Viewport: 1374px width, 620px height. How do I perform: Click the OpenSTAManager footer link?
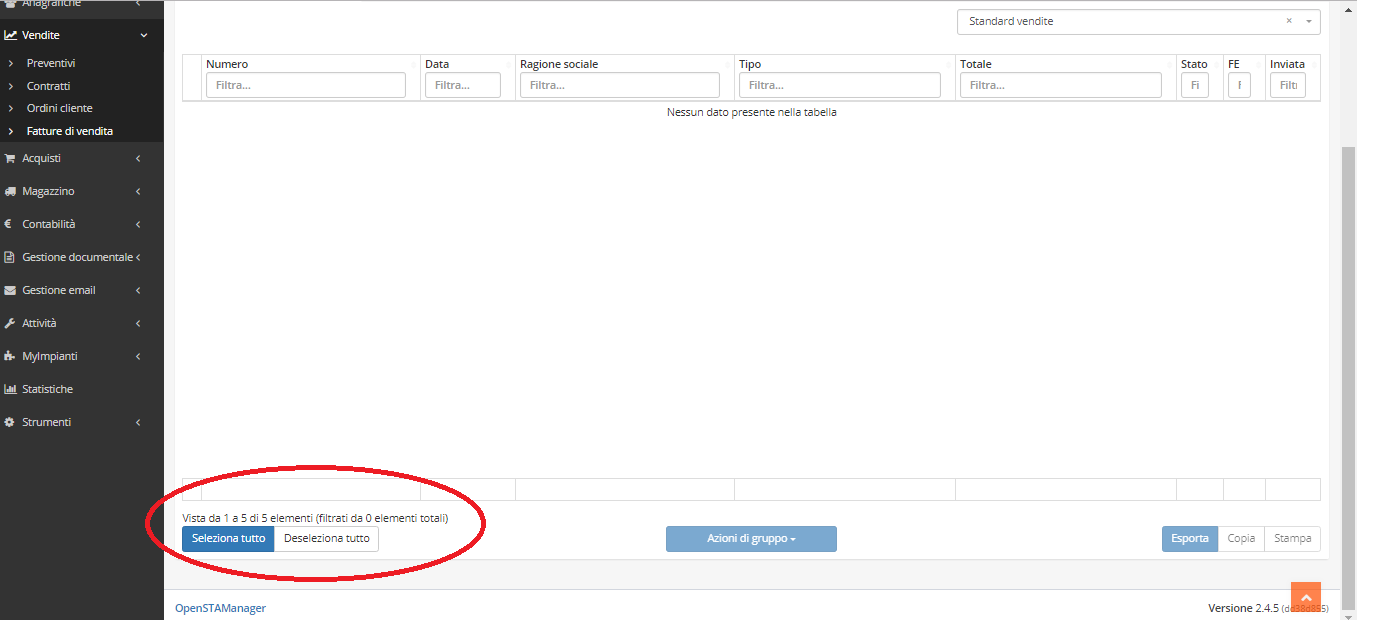[x=220, y=607]
